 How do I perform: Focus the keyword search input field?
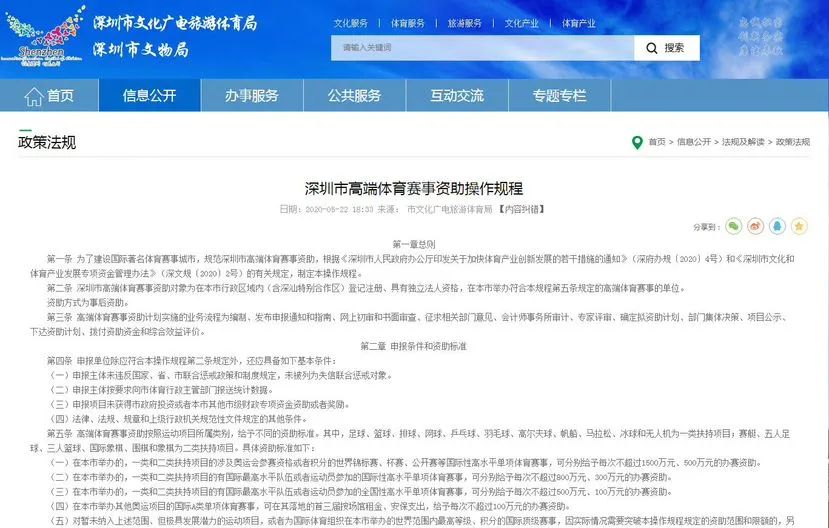tap(482, 47)
